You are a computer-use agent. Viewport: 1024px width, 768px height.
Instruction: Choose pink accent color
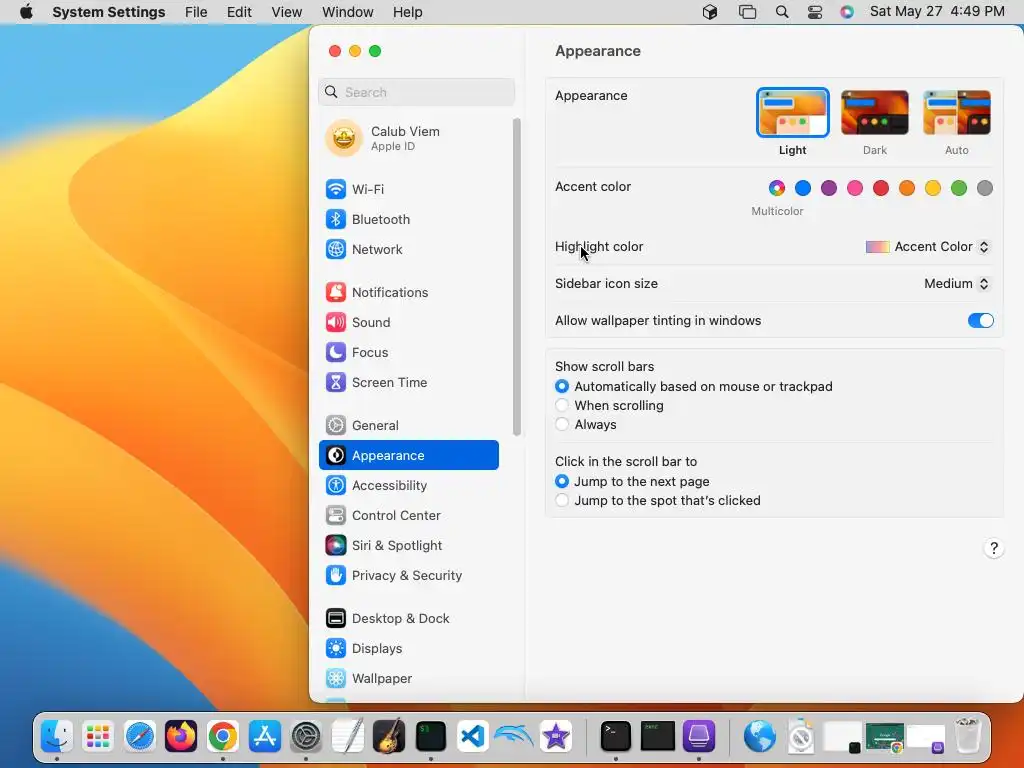tap(855, 188)
